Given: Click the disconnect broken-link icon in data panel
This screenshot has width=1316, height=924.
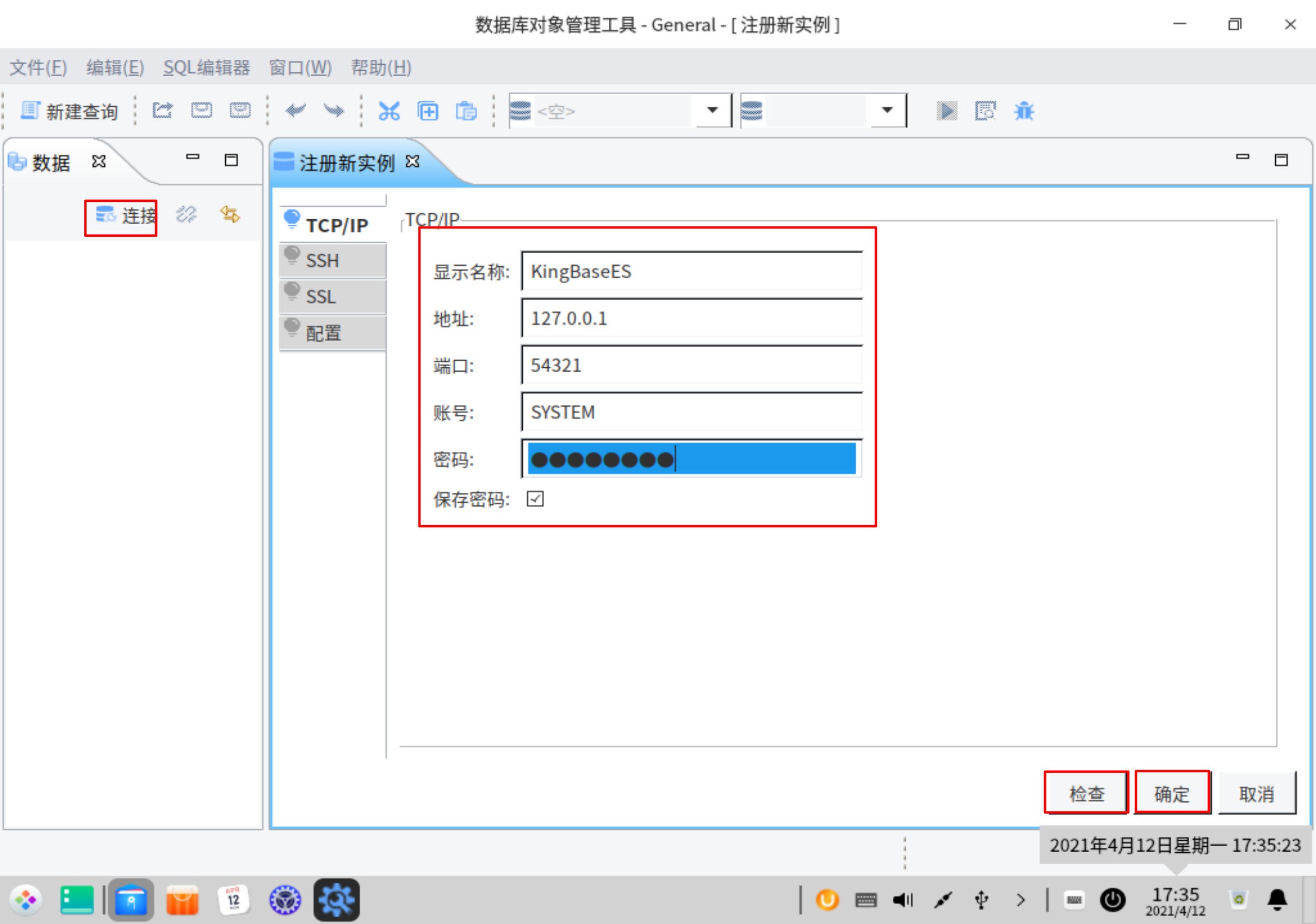Looking at the screenshot, I should [x=186, y=215].
